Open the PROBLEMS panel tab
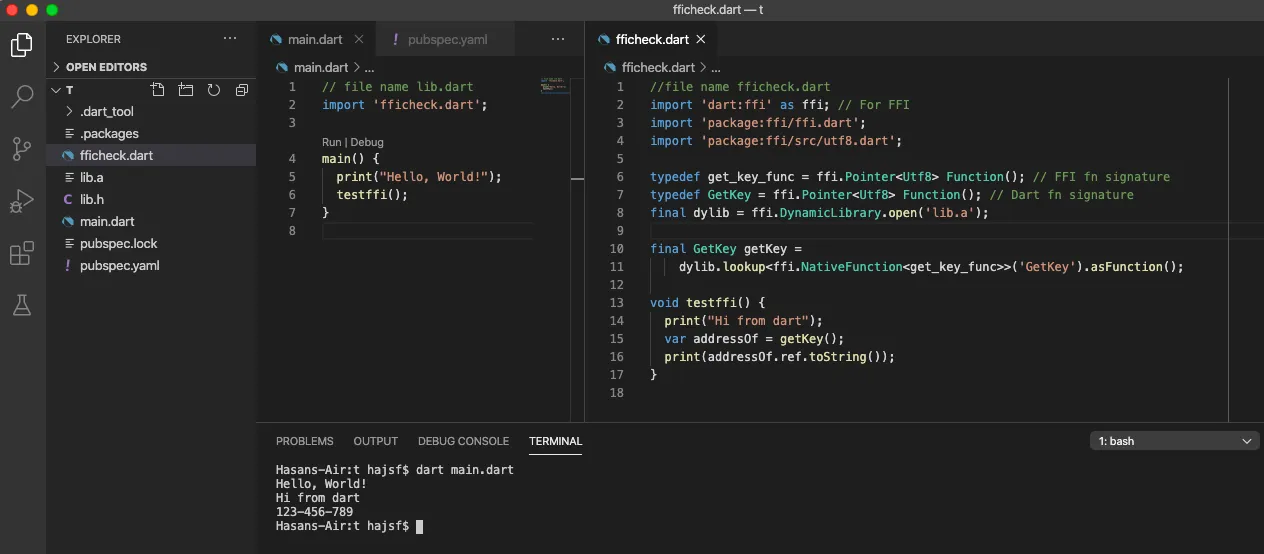Image resolution: width=1264 pixels, height=554 pixels. pyautogui.click(x=305, y=441)
